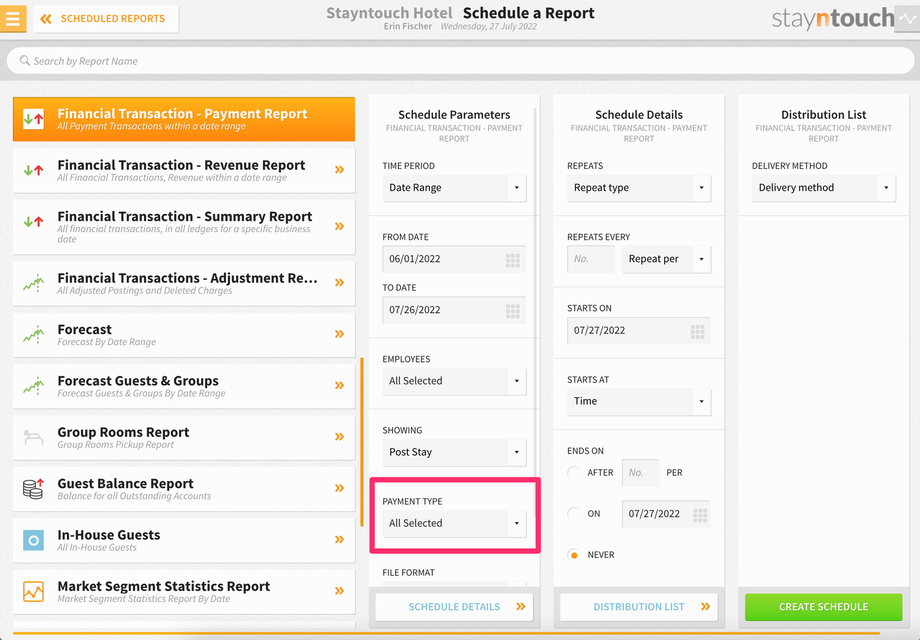Click the From Date field 06/01/2022
The image size is (920, 640).
(454, 259)
